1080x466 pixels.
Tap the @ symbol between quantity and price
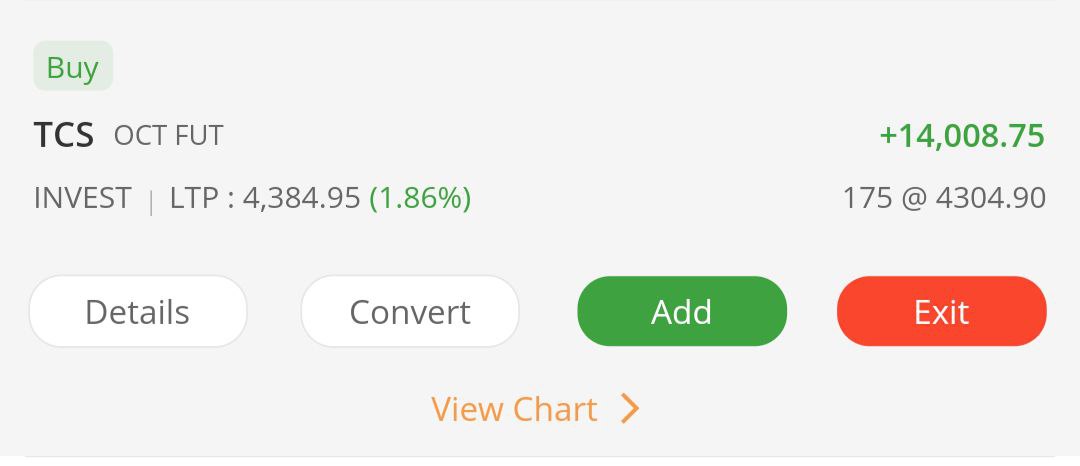tap(913, 198)
